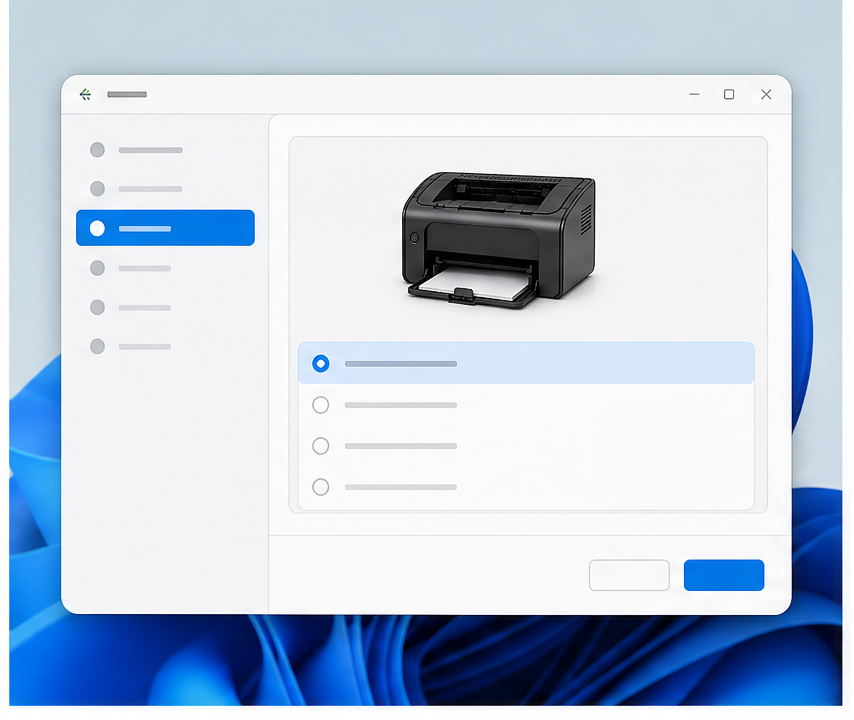Click the white outlined secondary button

coord(629,575)
